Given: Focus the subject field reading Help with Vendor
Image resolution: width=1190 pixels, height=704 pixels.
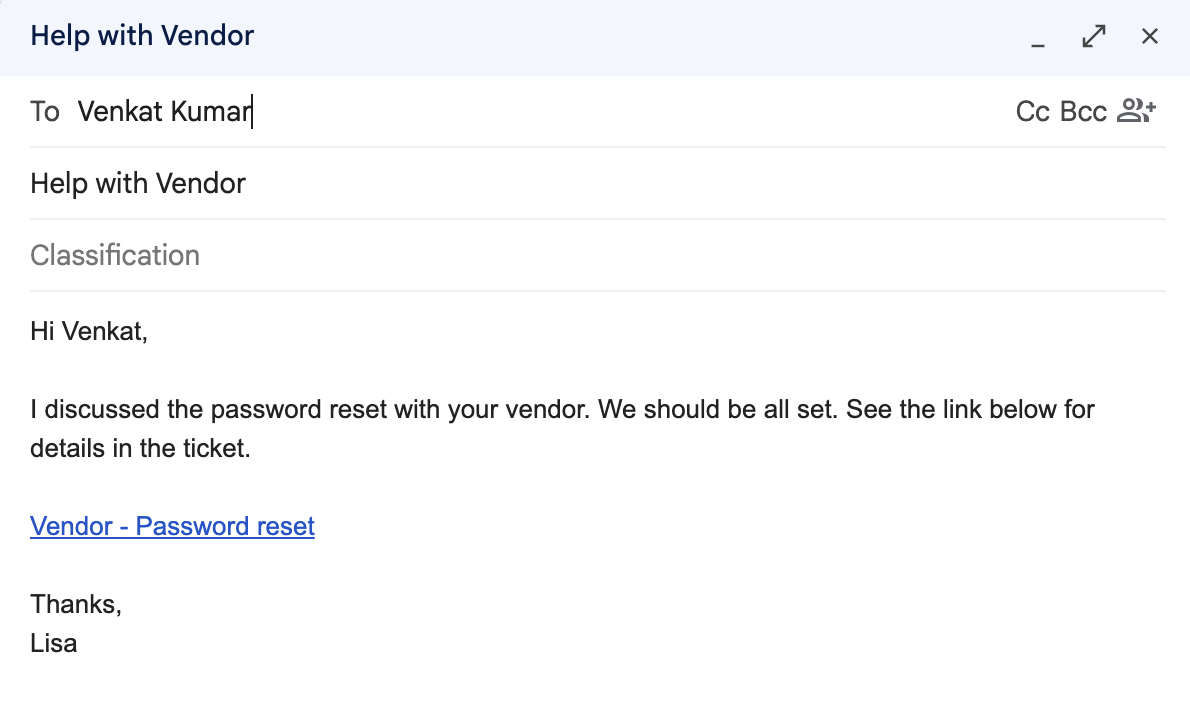Looking at the screenshot, I should pyautogui.click(x=597, y=184).
